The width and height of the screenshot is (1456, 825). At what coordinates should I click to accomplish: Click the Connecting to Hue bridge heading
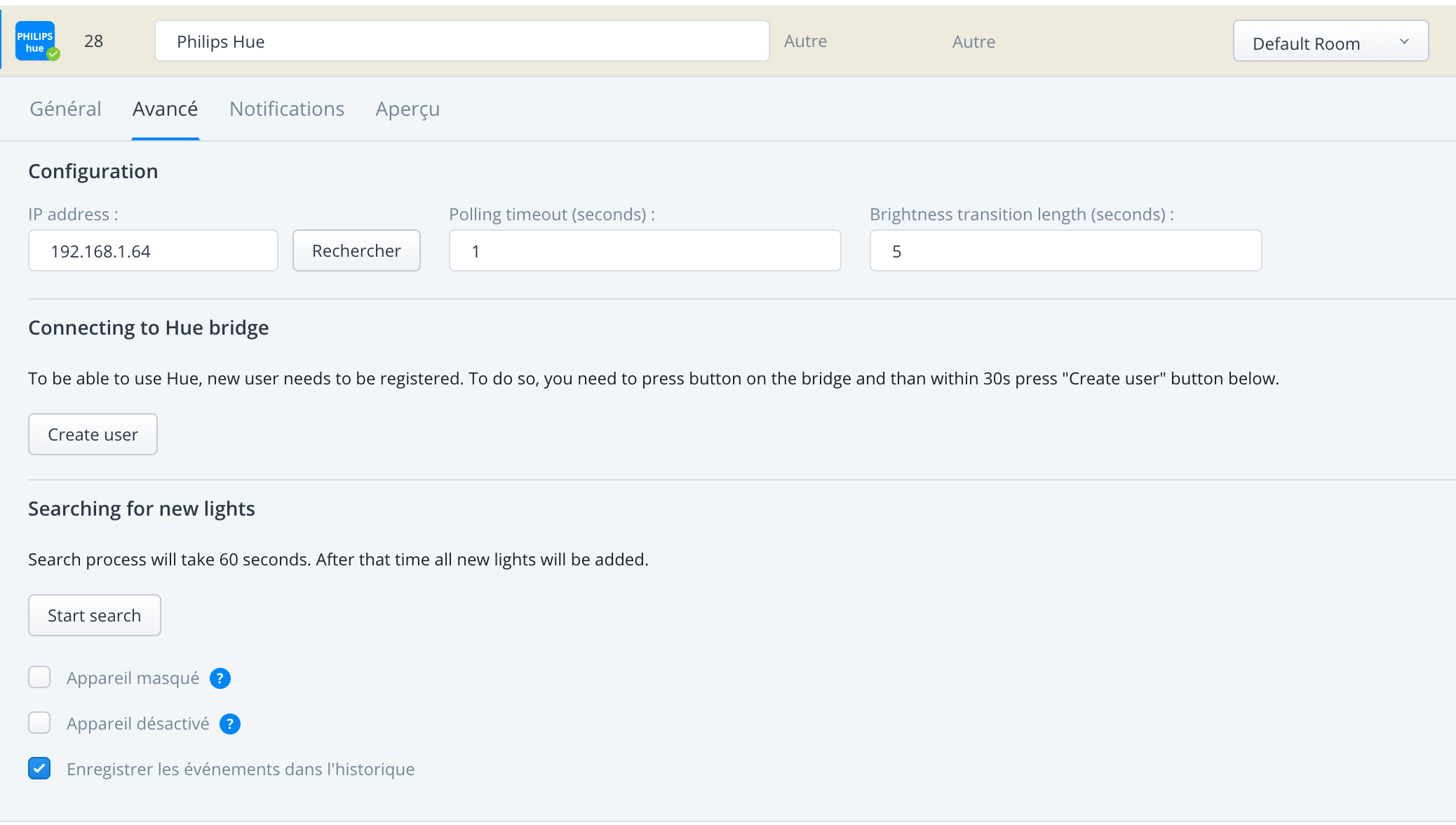pos(148,328)
